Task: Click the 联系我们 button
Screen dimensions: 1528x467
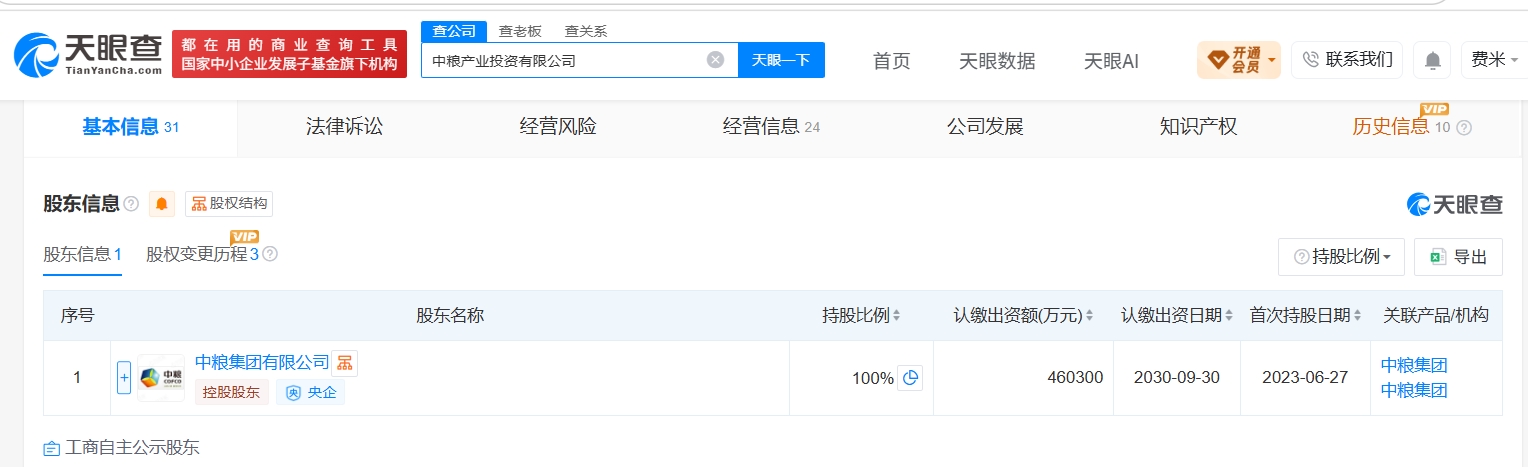Action: point(1347,60)
